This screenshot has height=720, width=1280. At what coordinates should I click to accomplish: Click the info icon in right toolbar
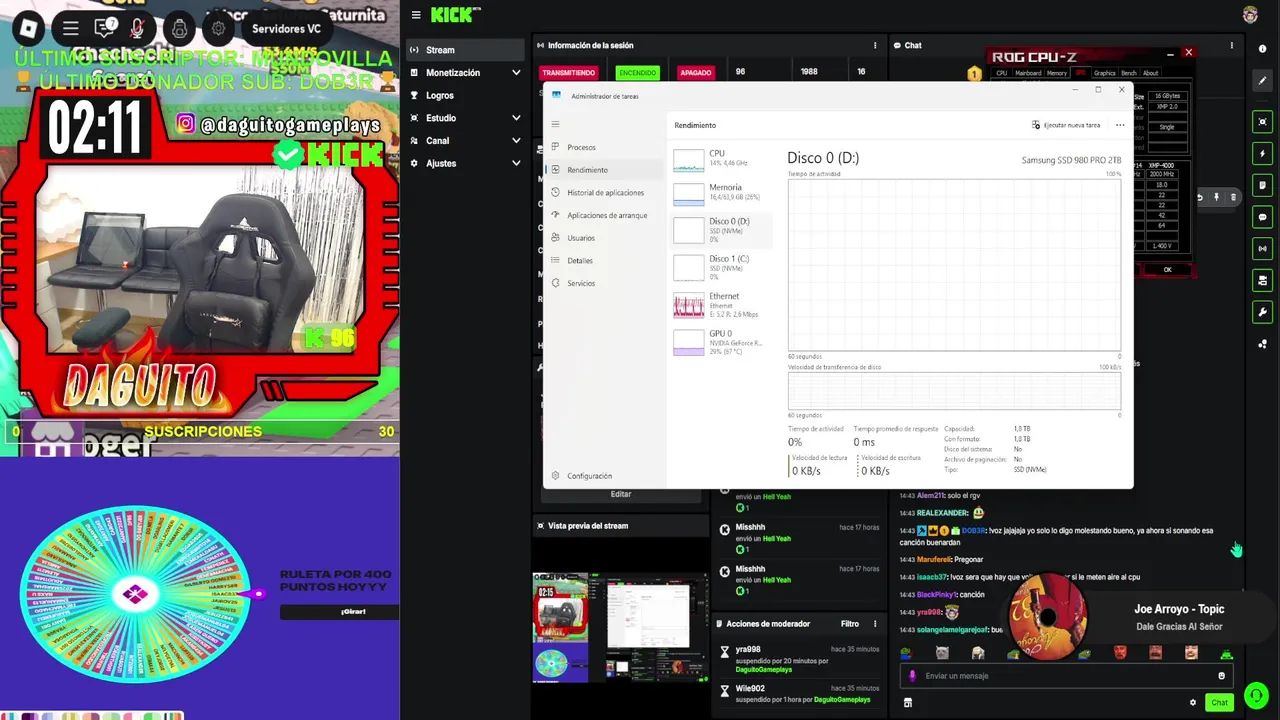(x=1263, y=48)
